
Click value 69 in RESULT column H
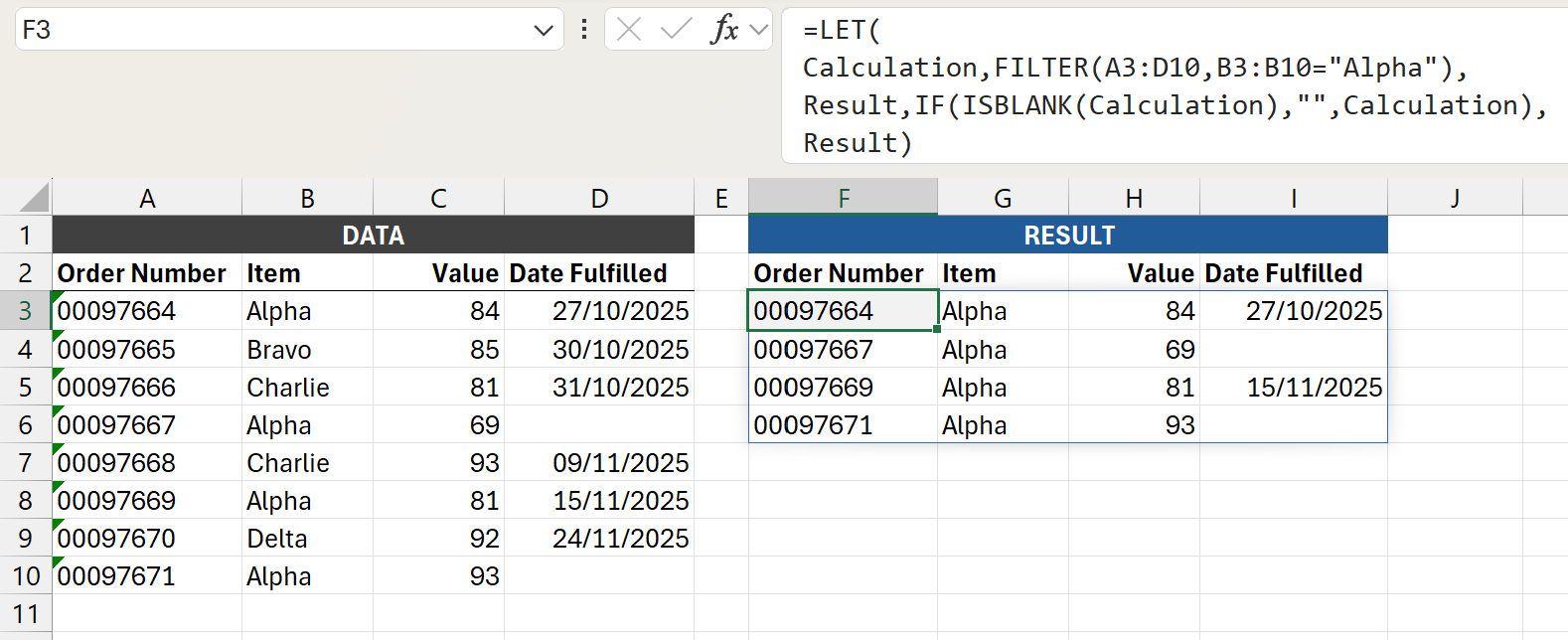tap(1134, 349)
